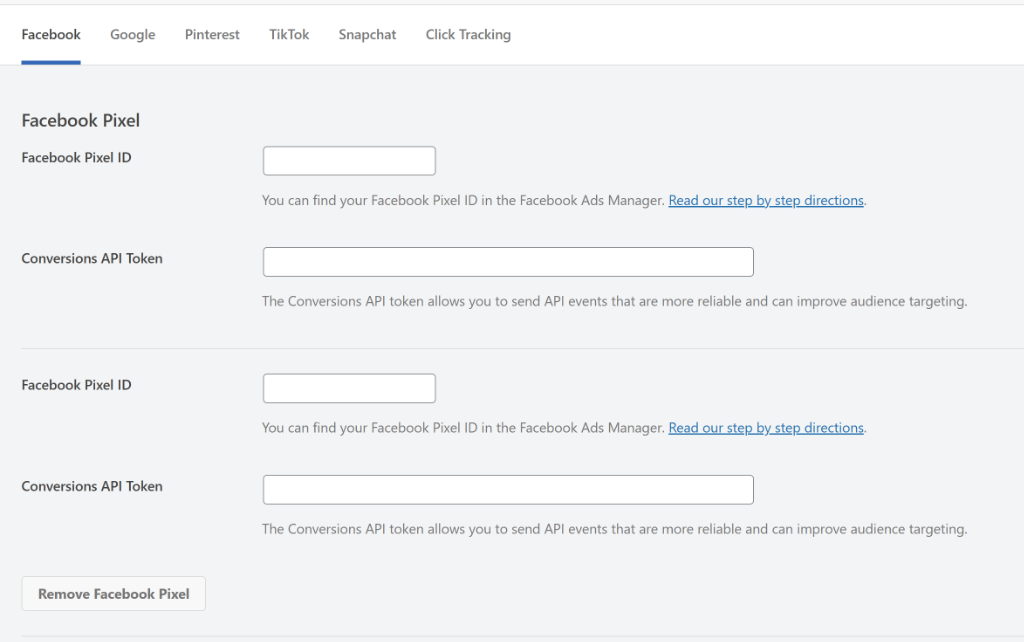Click the second Conversions API token description text

[614, 529]
